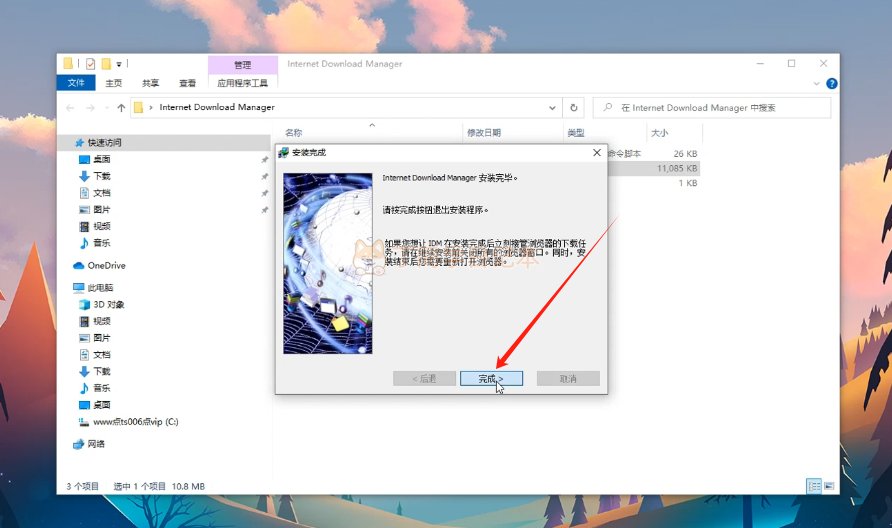Viewport: 892px width, 528px height.
Task: Select 此电脑 in the navigation pane
Action: coord(100,287)
